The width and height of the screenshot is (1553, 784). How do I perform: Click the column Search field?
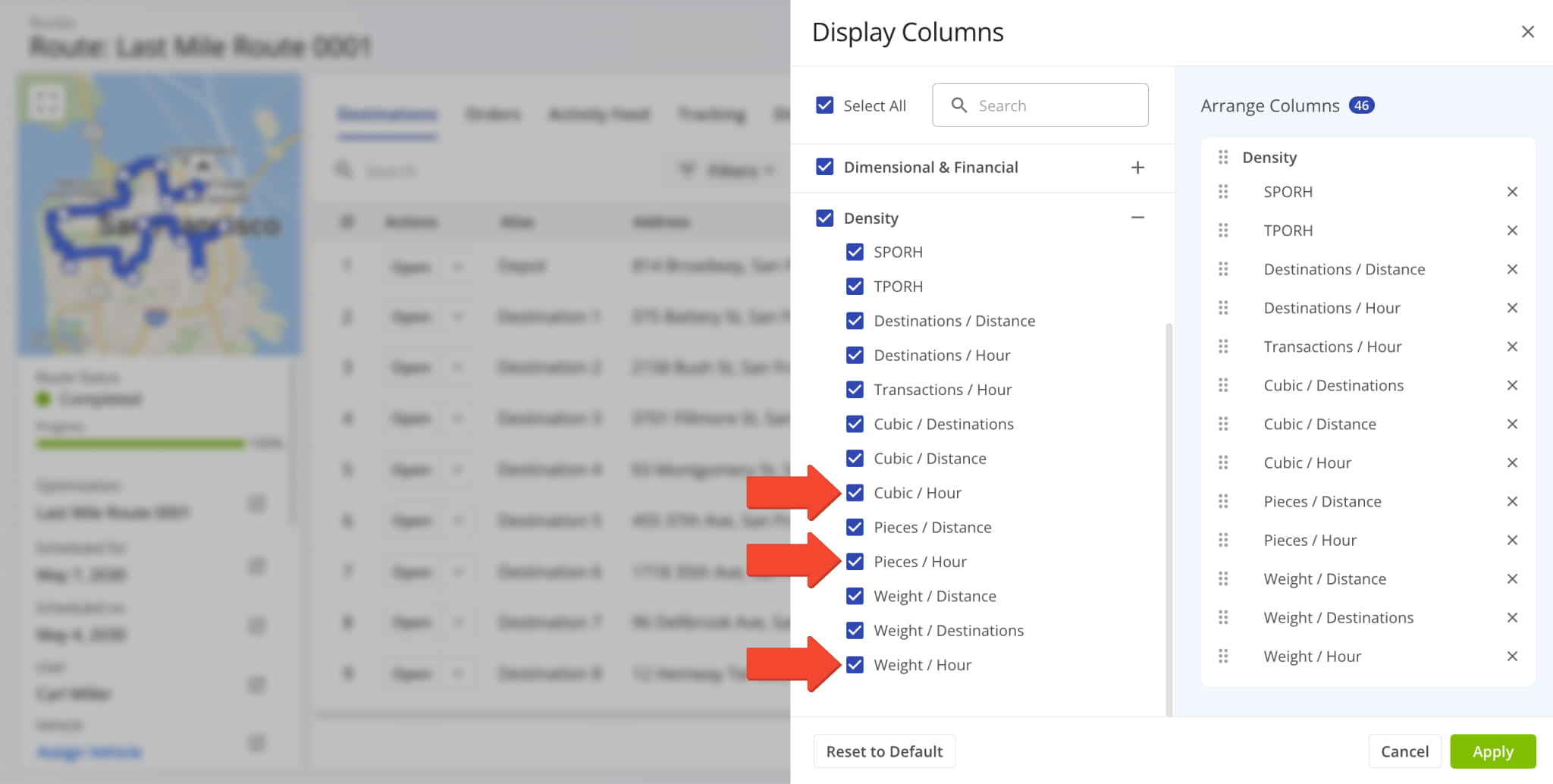(1040, 105)
